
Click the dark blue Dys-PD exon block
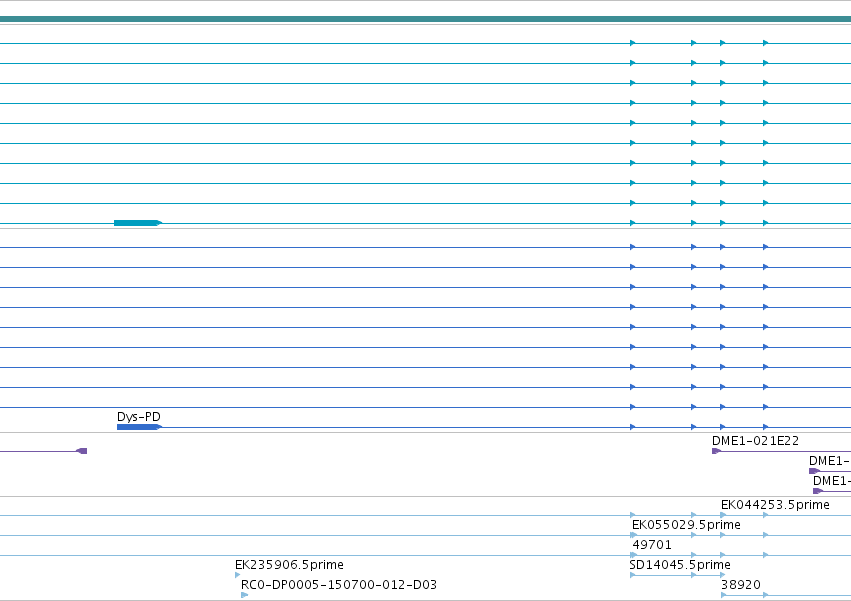[139, 427]
